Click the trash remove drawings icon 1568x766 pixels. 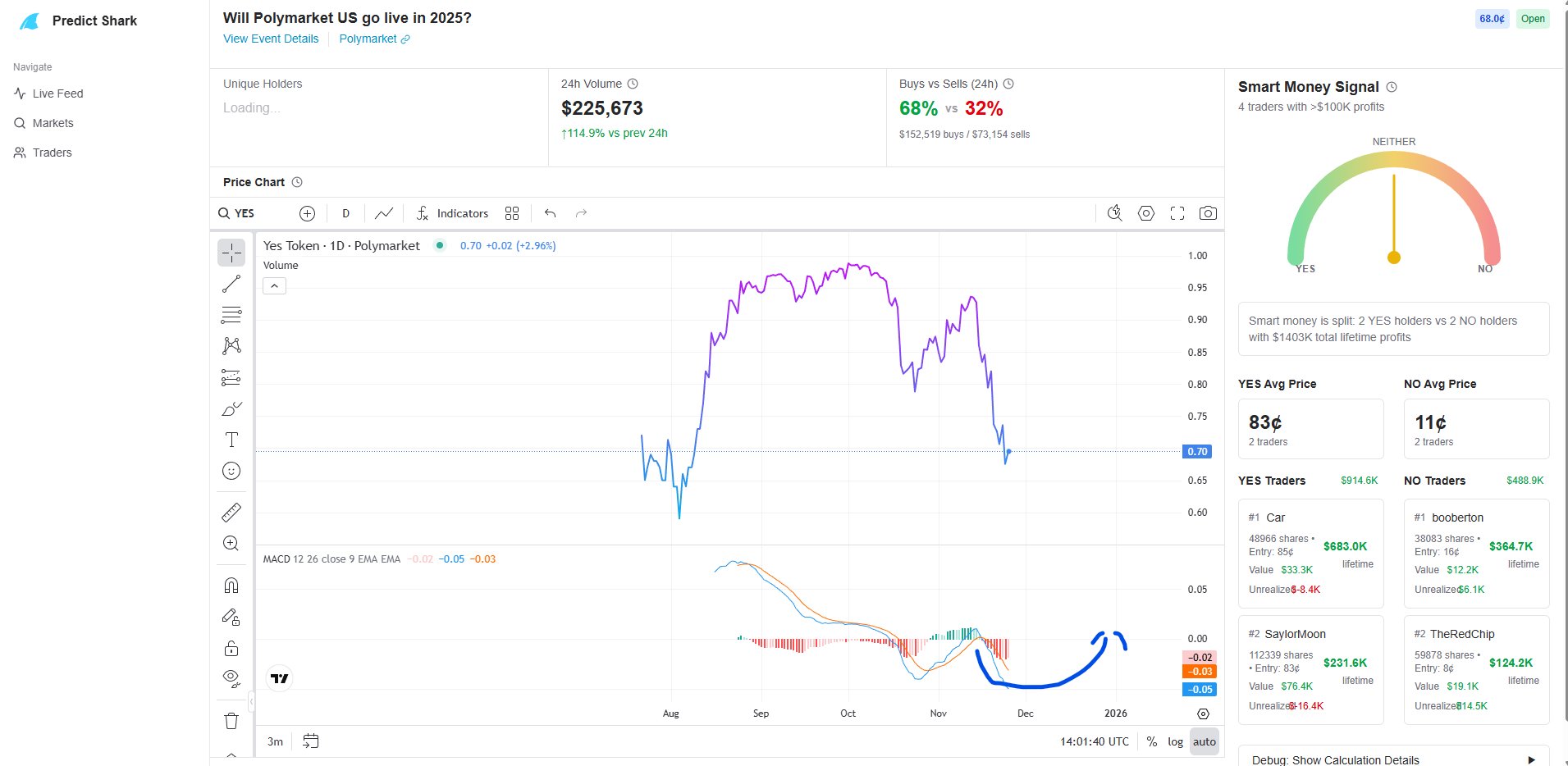click(231, 721)
